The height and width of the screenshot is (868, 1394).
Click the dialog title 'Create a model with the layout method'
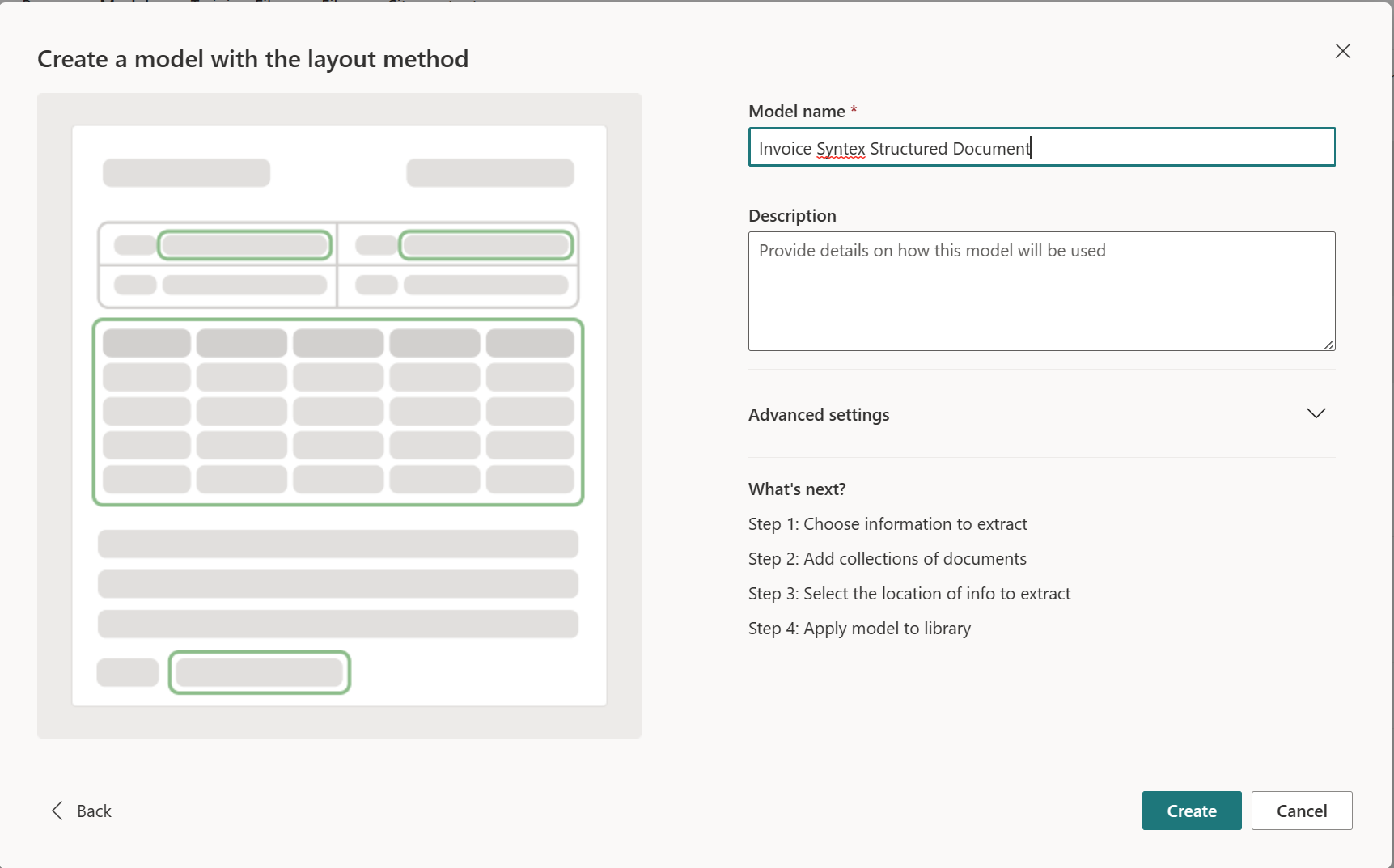[252, 59]
